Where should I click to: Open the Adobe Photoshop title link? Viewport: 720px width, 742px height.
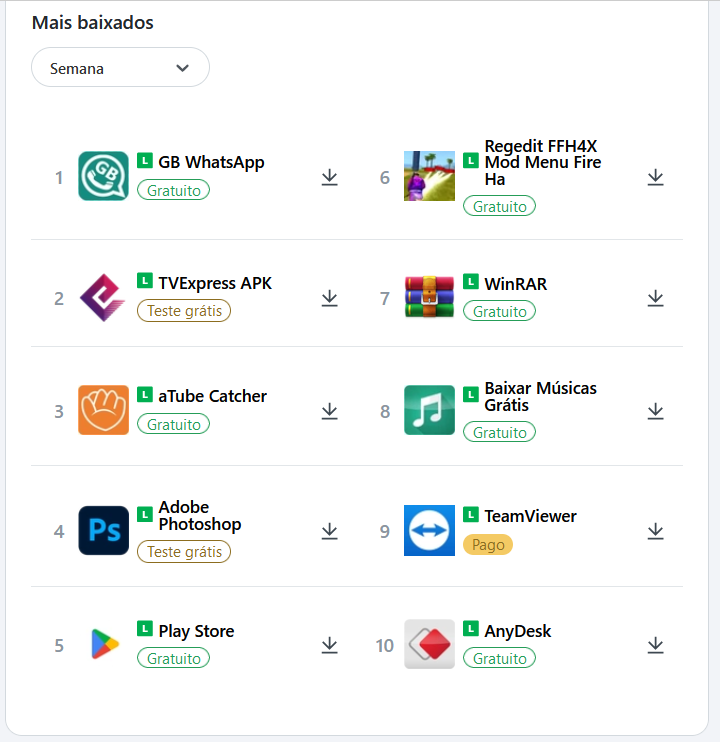200,516
